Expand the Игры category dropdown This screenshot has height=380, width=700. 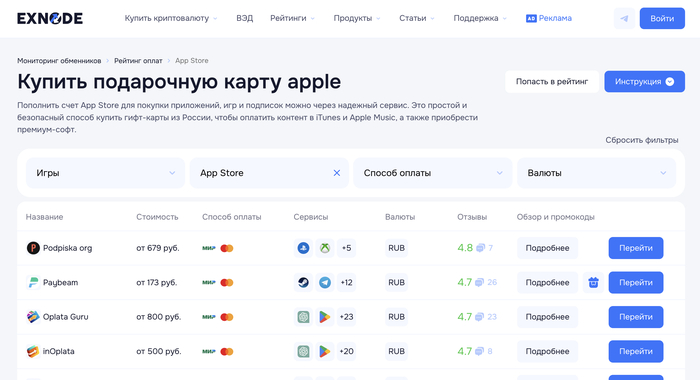pyautogui.click(x=105, y=173)
